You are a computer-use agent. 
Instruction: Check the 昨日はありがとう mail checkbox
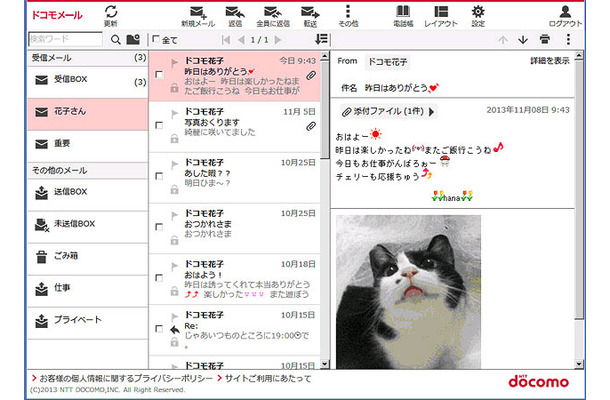pos(159,74)
